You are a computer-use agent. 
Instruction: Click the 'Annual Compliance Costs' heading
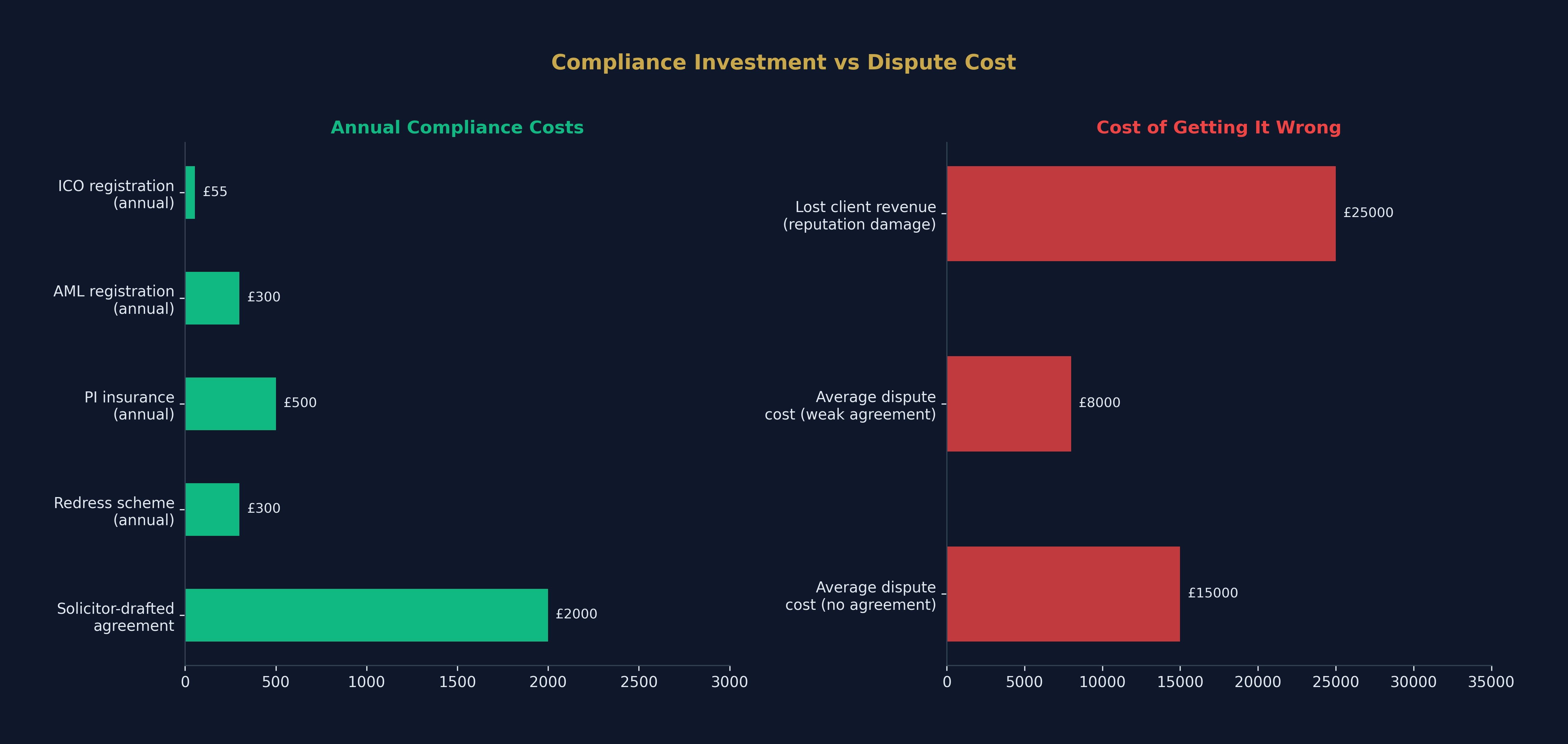[457, 128]
